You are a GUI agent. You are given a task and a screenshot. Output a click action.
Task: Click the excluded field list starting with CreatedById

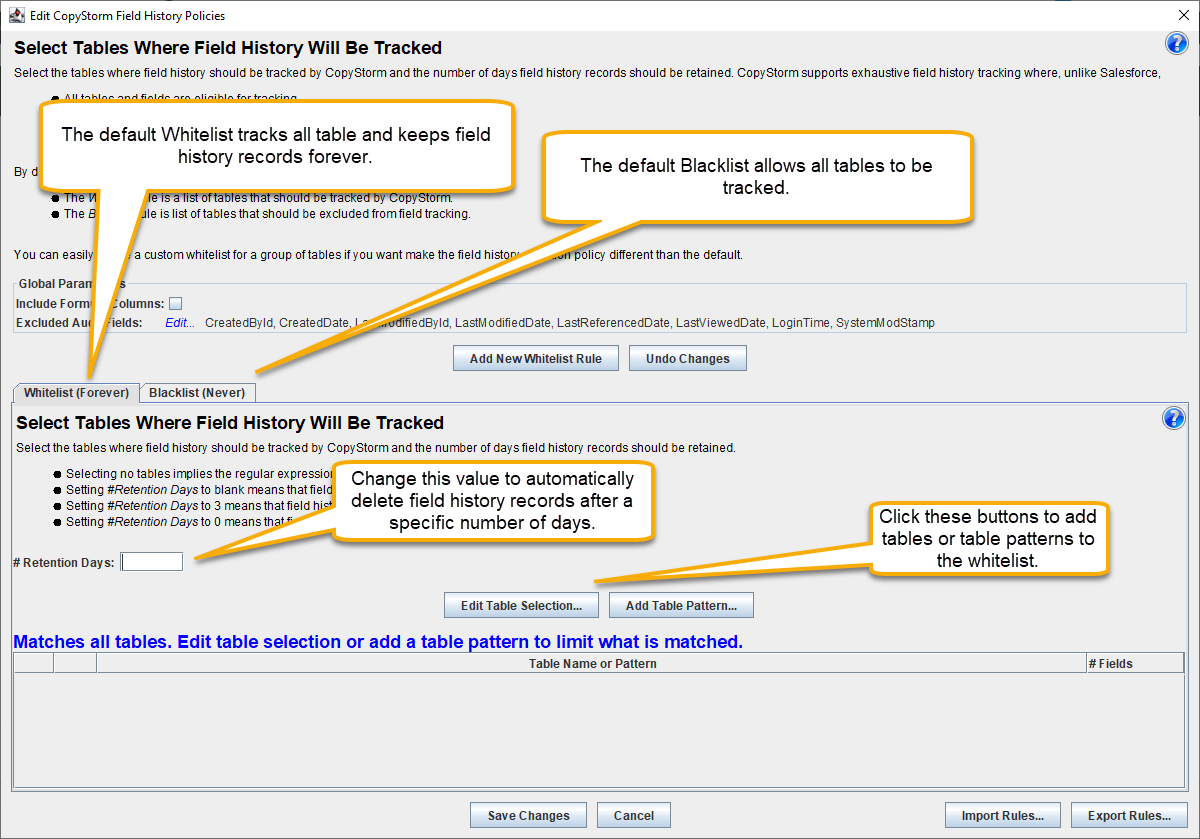[x=569, y=322]
